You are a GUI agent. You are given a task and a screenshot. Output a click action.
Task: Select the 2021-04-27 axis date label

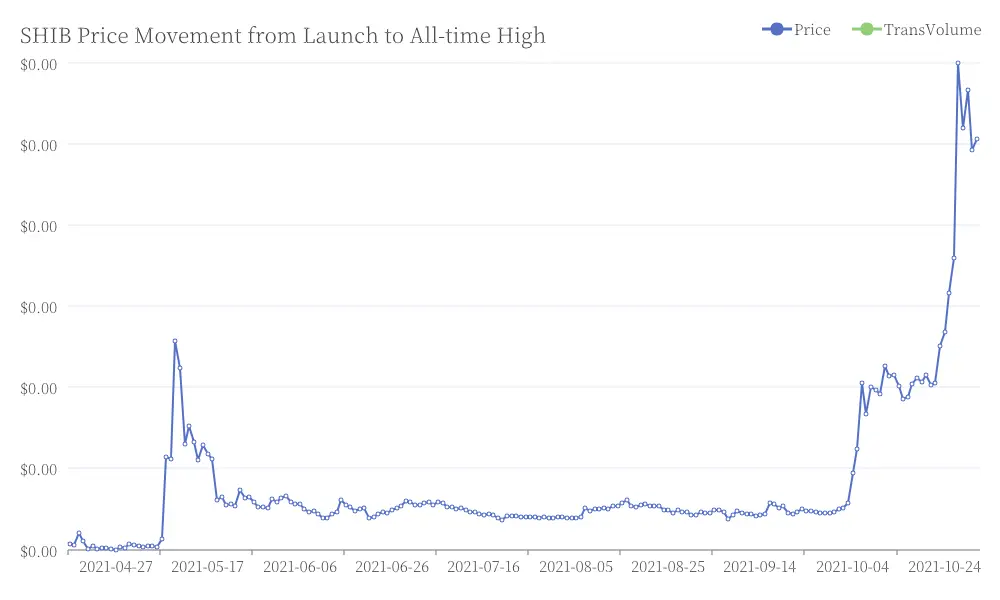click(x=115, y=566)
